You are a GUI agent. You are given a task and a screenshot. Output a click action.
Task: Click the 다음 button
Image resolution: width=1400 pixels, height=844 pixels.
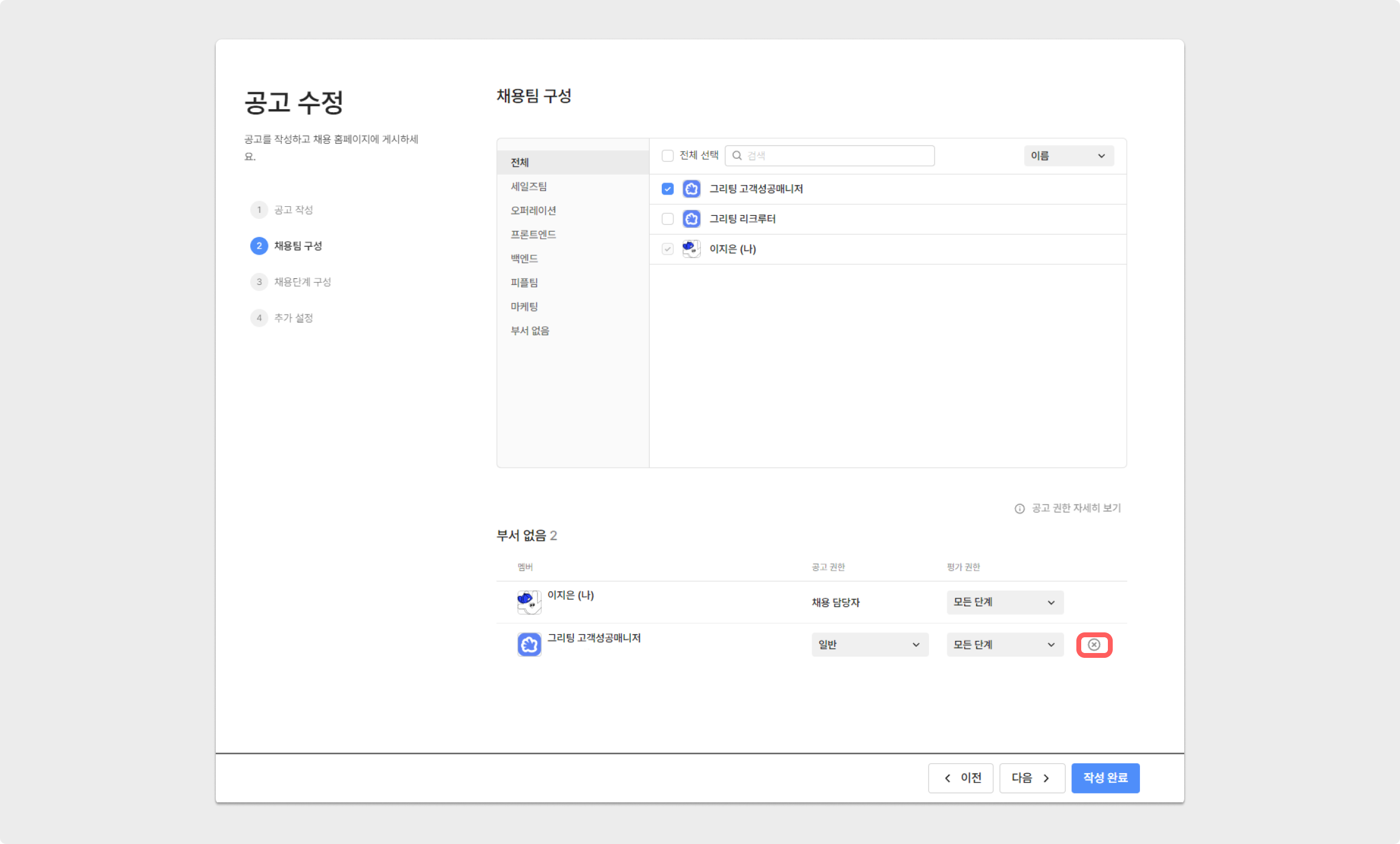(1032, 778)
